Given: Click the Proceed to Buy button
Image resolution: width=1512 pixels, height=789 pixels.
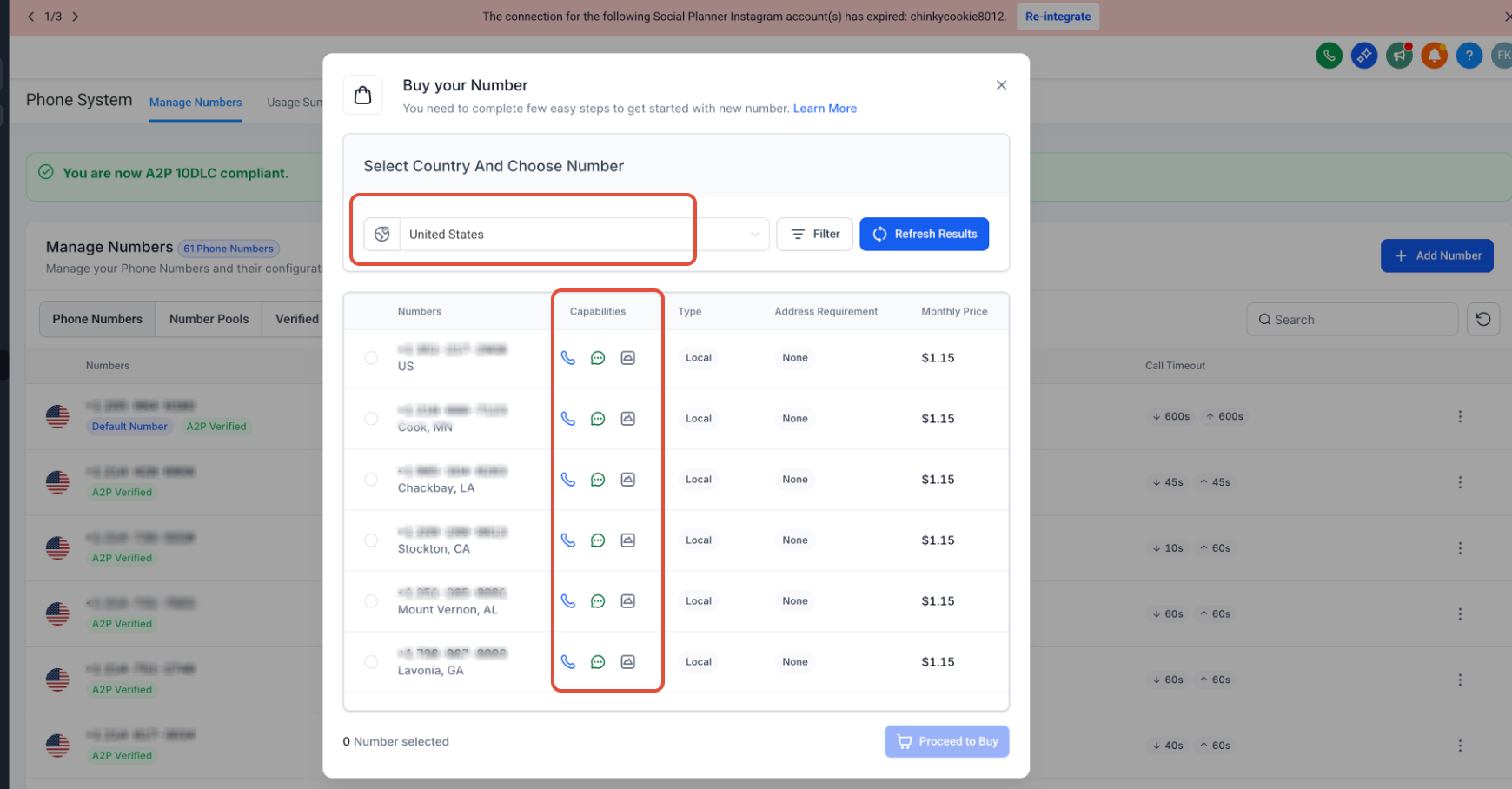Looking at the screenshot, I should pos(947,741).
